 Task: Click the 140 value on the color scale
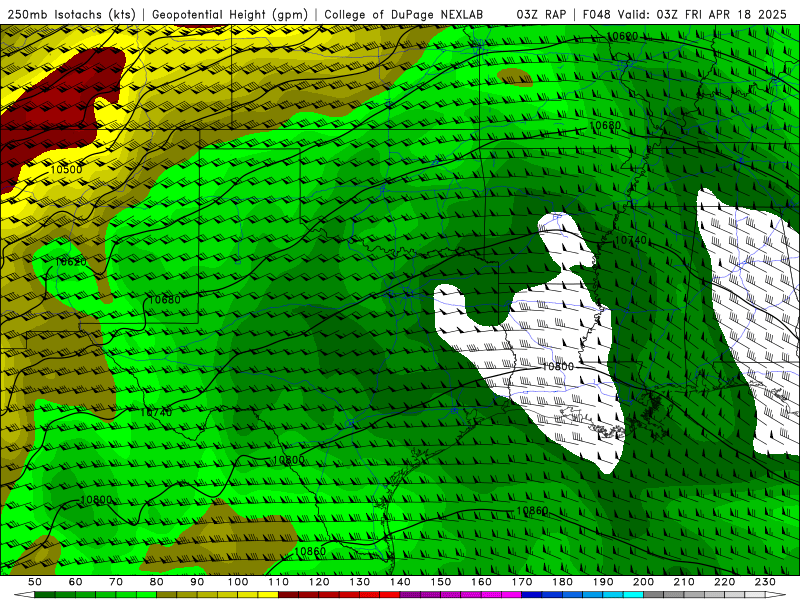(401, 582)
